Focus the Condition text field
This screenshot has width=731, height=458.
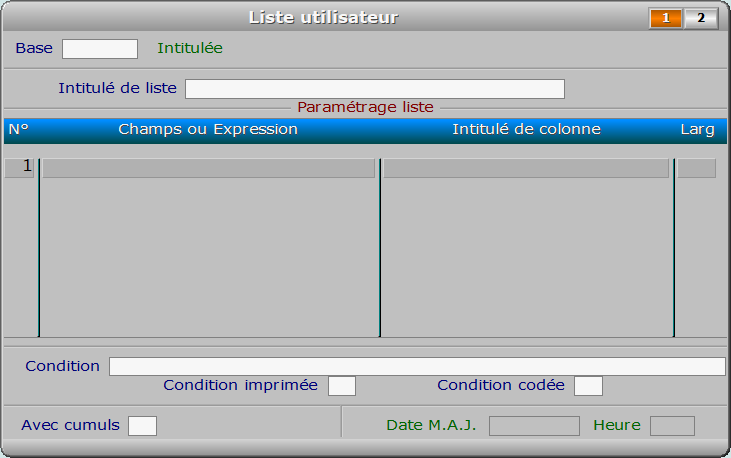pyautogui.click(x=417, y=367)
